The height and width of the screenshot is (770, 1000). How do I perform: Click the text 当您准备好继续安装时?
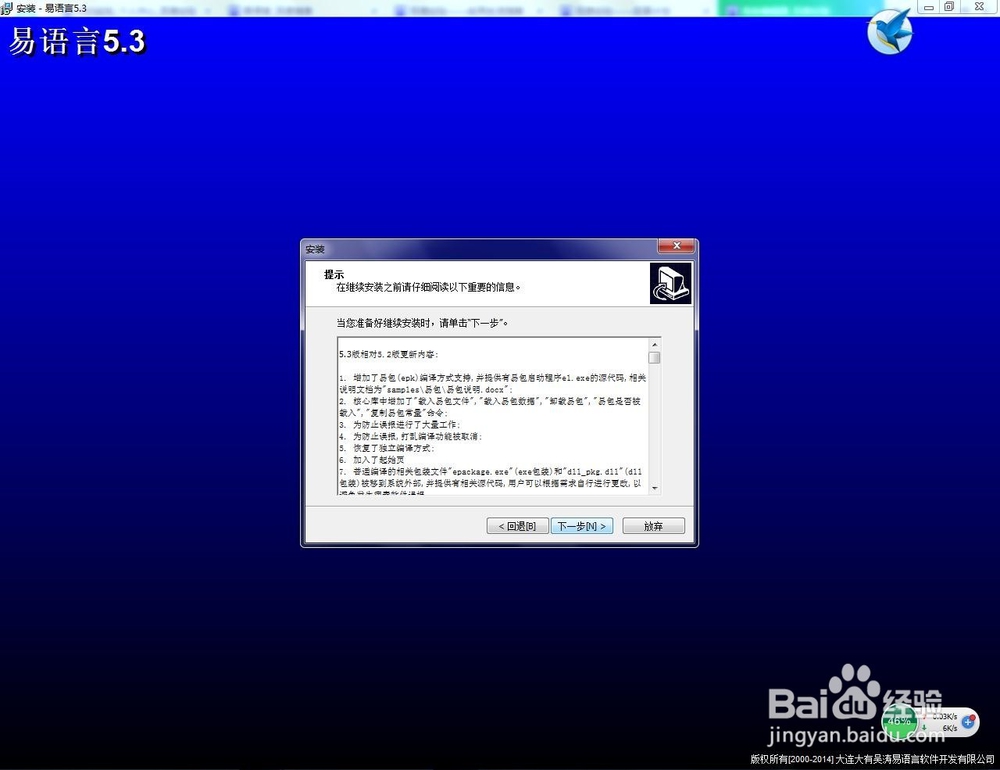click(385, 323)
